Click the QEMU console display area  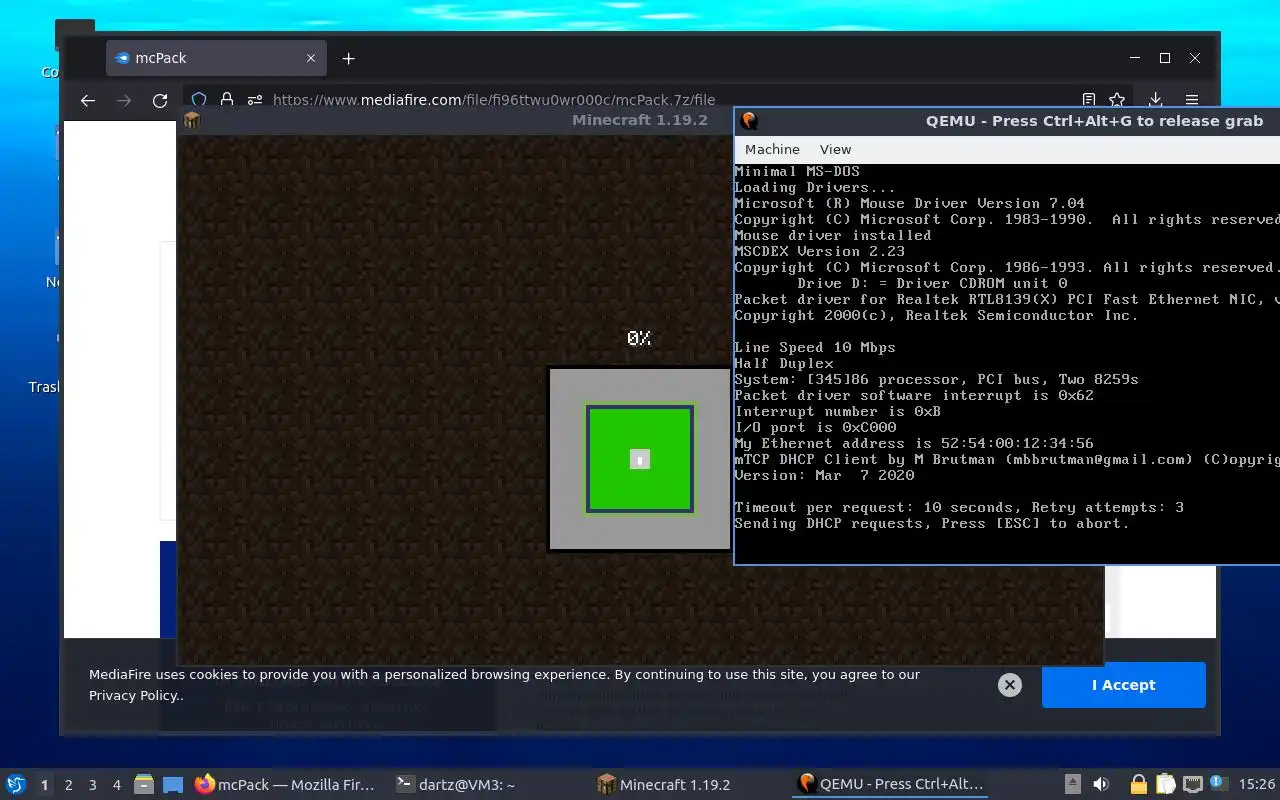(1007, 363)
